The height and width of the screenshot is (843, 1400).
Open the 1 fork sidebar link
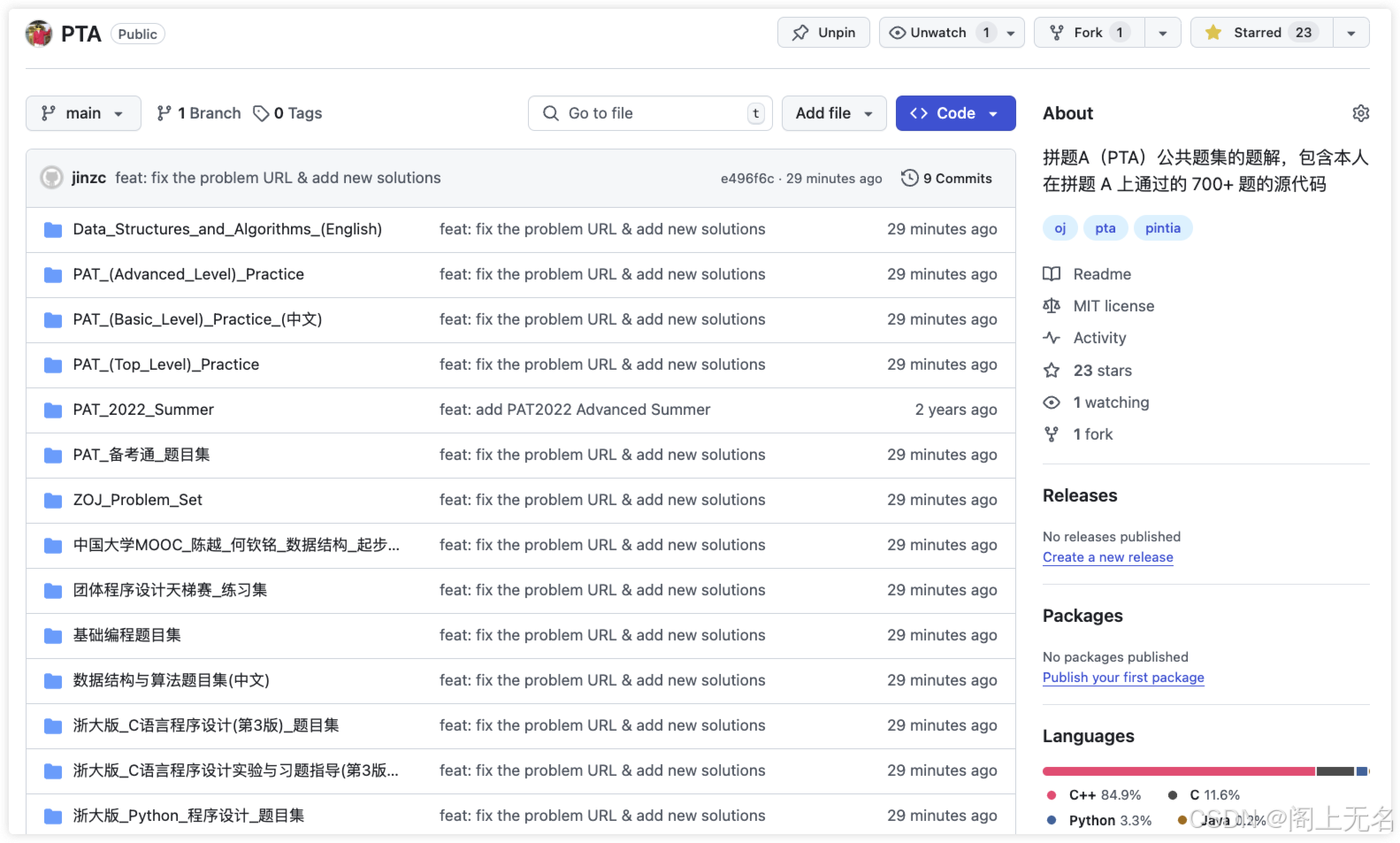[x=1093, y=434]
